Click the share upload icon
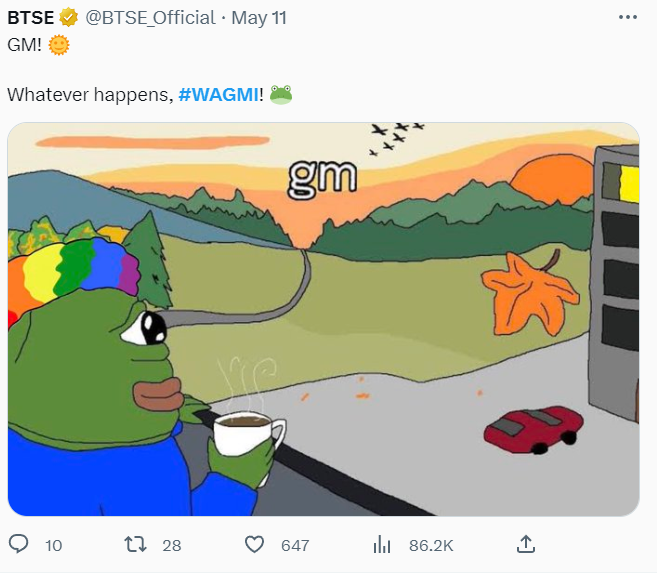 (x=525, y=544)
